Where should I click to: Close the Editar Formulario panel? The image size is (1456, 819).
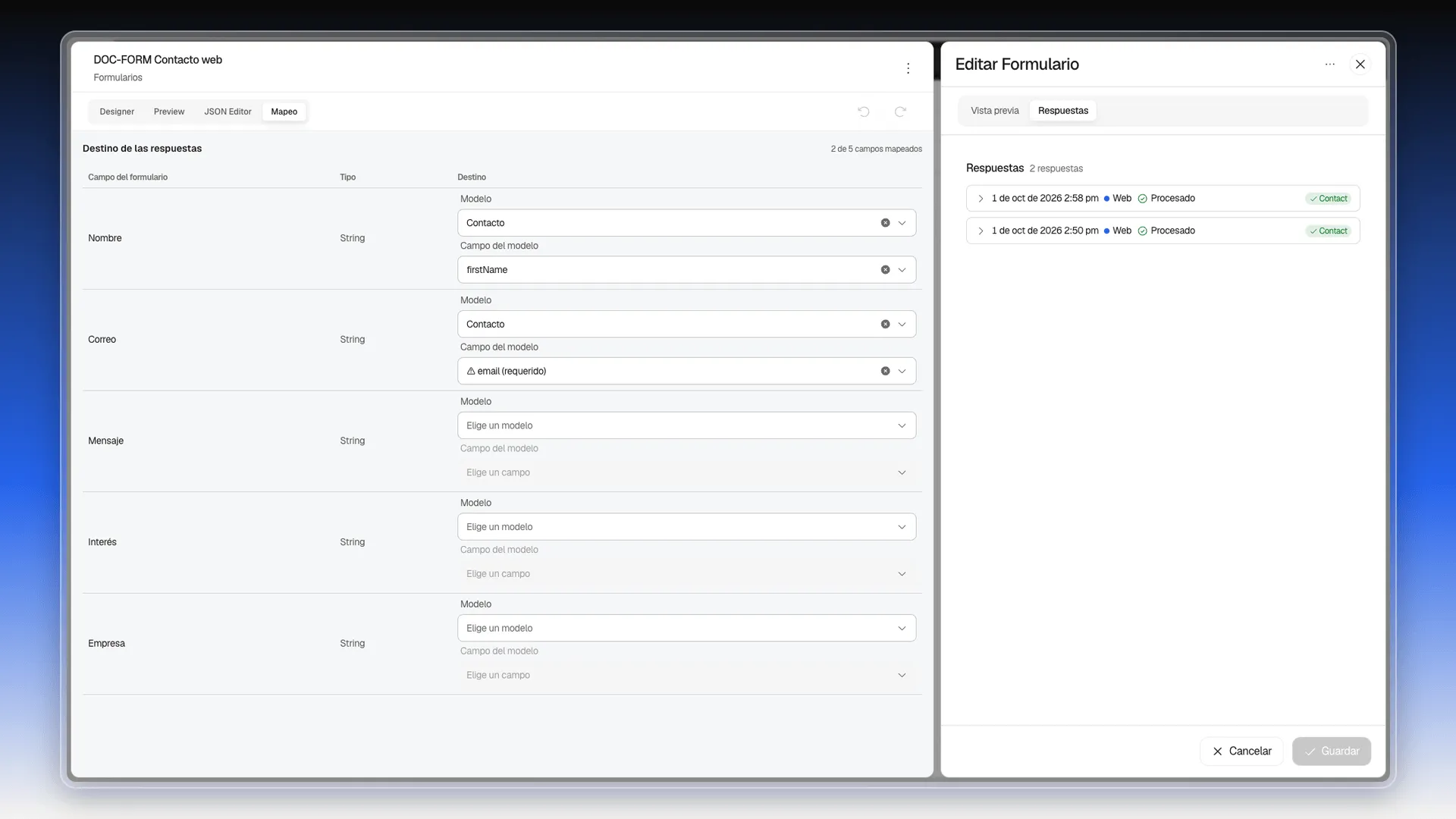(1360, 64)
